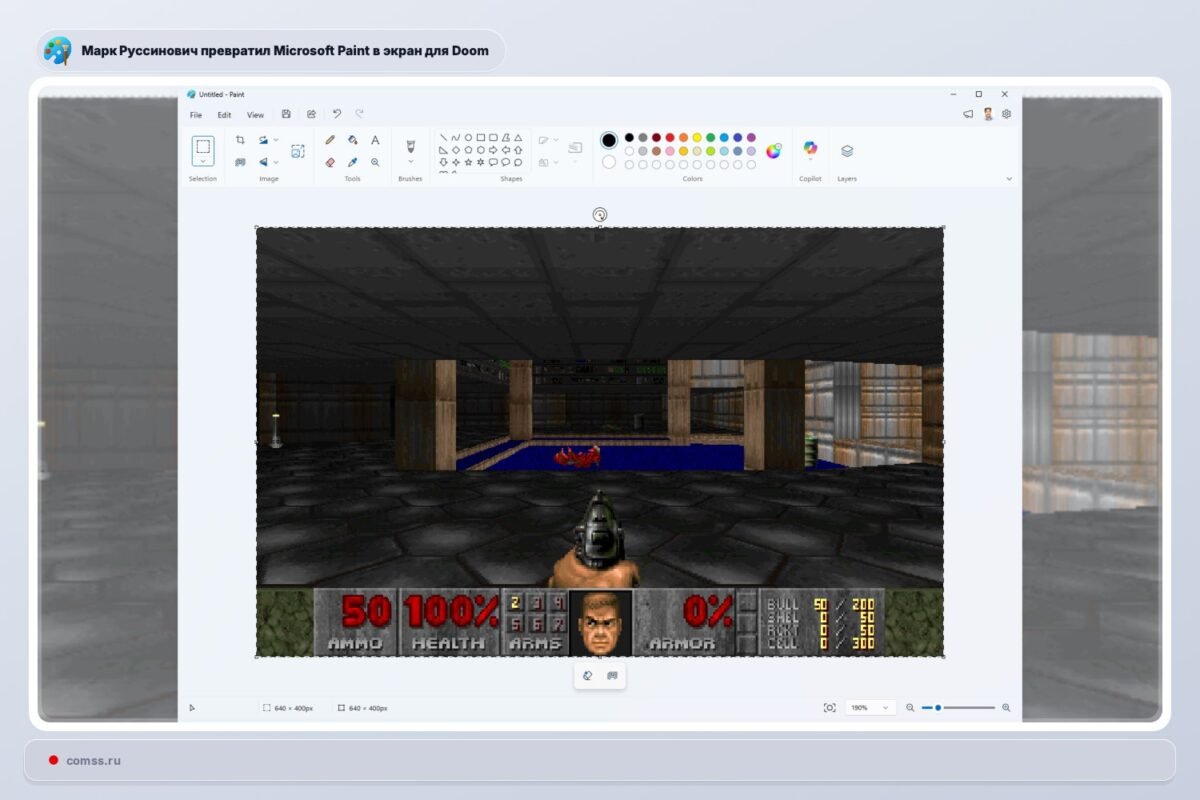Open the Rotate options dropdown arrow
1200x800 pixels.
click(276, 140)
